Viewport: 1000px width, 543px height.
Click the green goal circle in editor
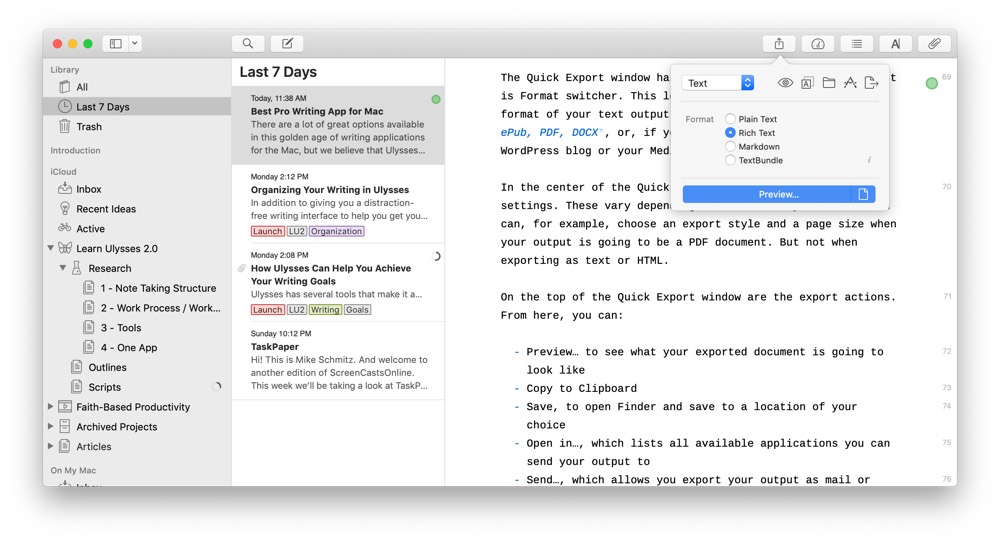pos(932,83)
